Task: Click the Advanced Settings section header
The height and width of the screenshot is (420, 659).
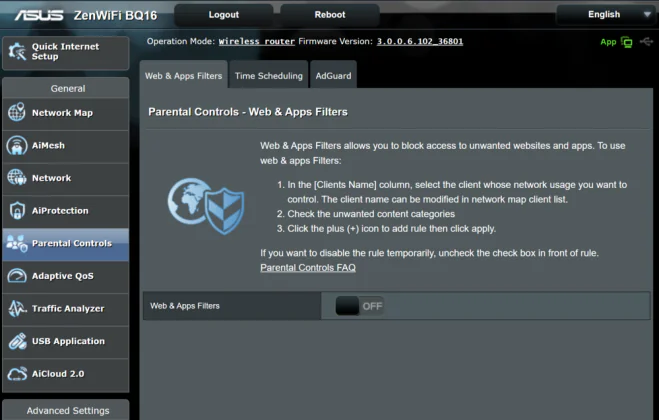Action: (66, 410)
